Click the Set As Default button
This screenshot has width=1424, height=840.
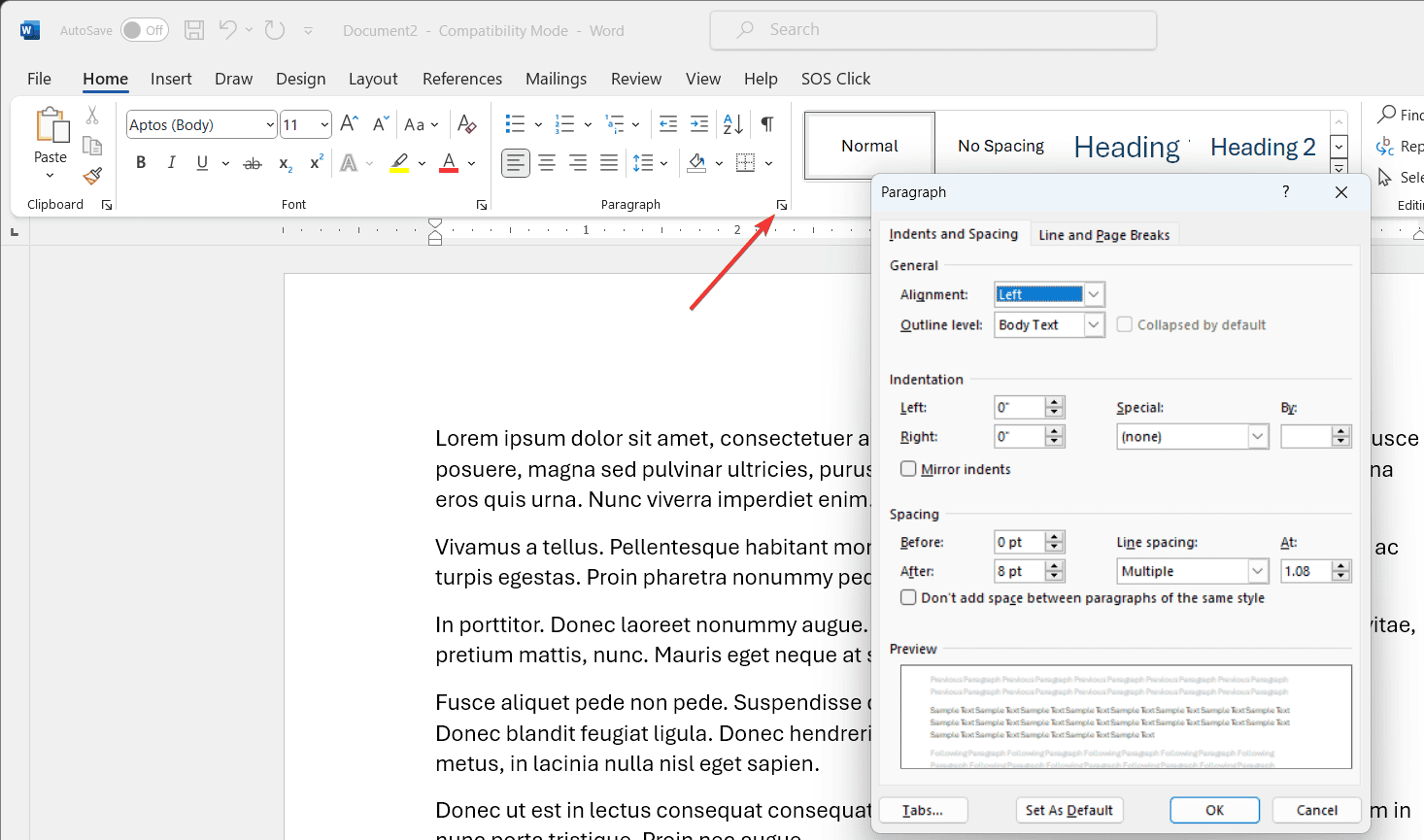coord(1069,810)
